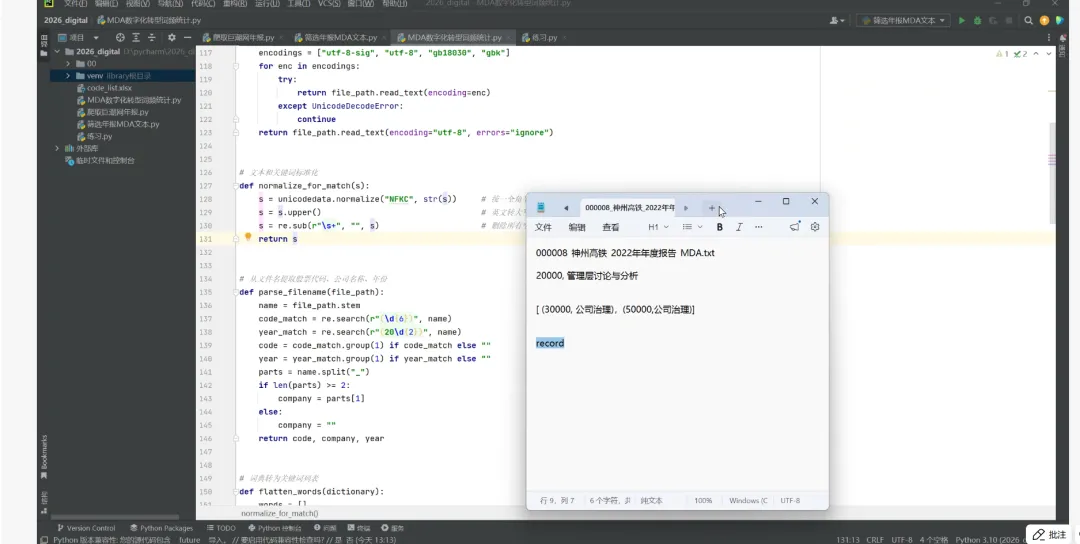Open Notepad more formatting options ellipsis
Image resolution: width=1080 pixels, height=544 pixels.
(x=758, y=227)
